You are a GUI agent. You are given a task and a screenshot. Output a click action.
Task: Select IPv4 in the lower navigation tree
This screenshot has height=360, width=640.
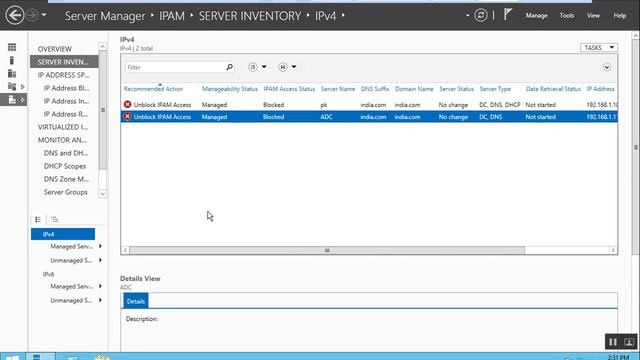pos(63,234)
